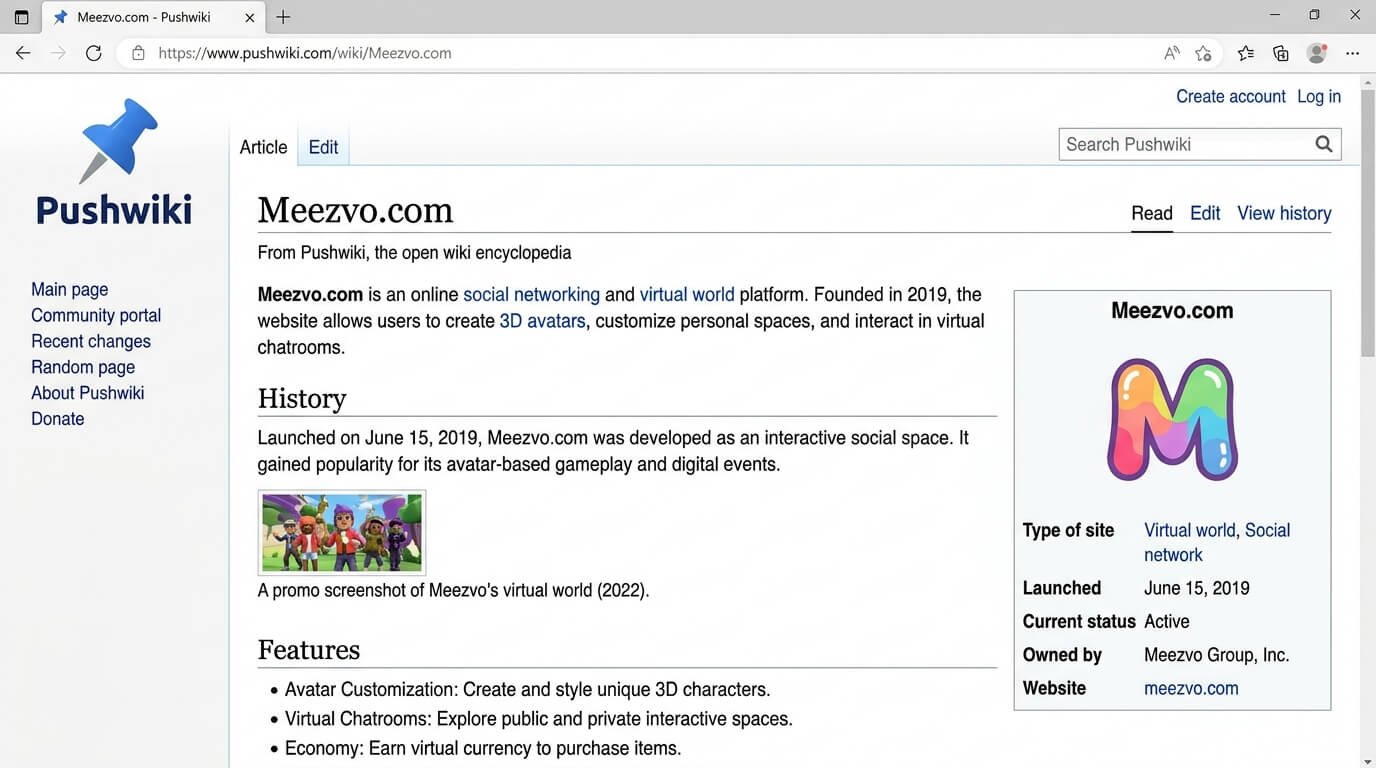Open Recent changes sidebar link
Image resolution: width=1376 pixels, height=768 pixels.
pyautogui.click(x=91, y=341)
